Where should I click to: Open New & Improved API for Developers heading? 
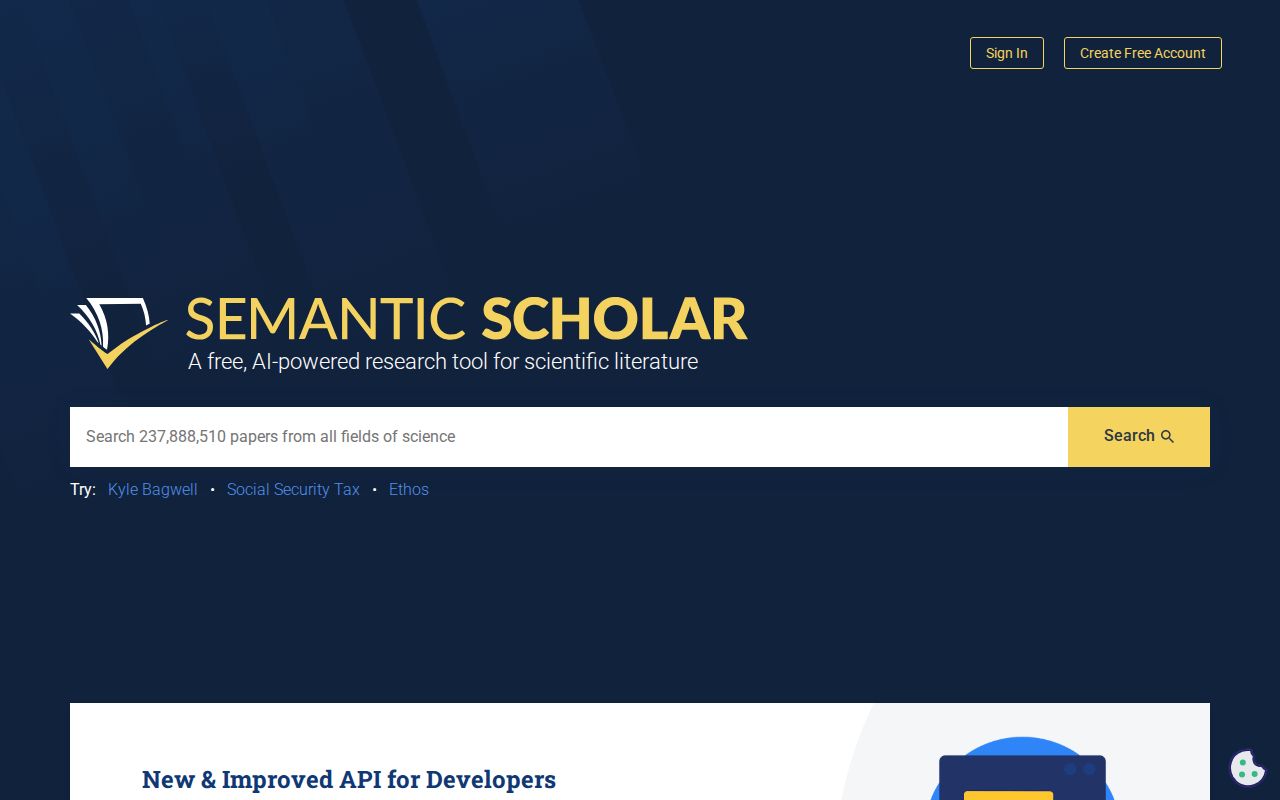coord(349,779)
